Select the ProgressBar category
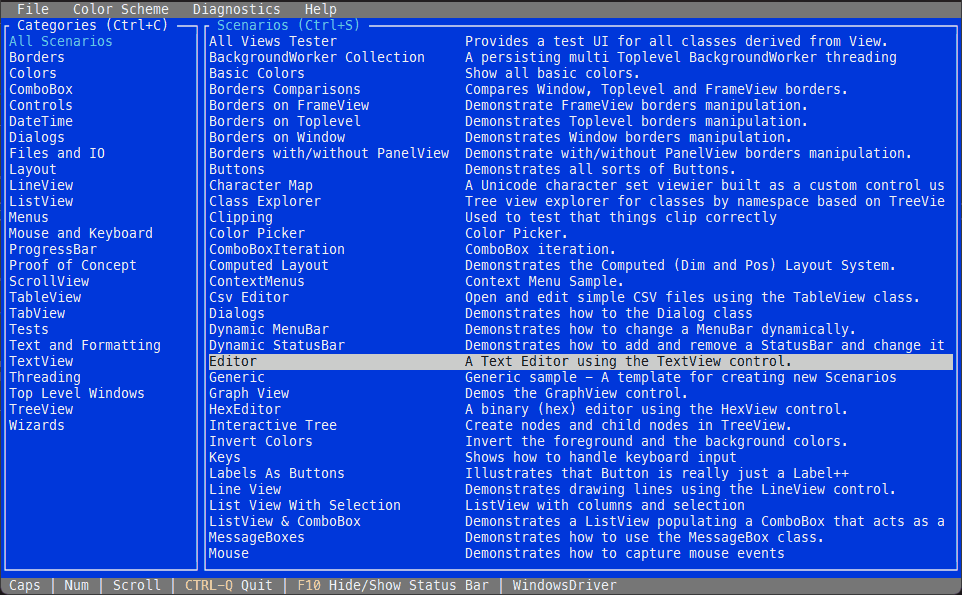962x595 pixels. (x=53, y=248)
